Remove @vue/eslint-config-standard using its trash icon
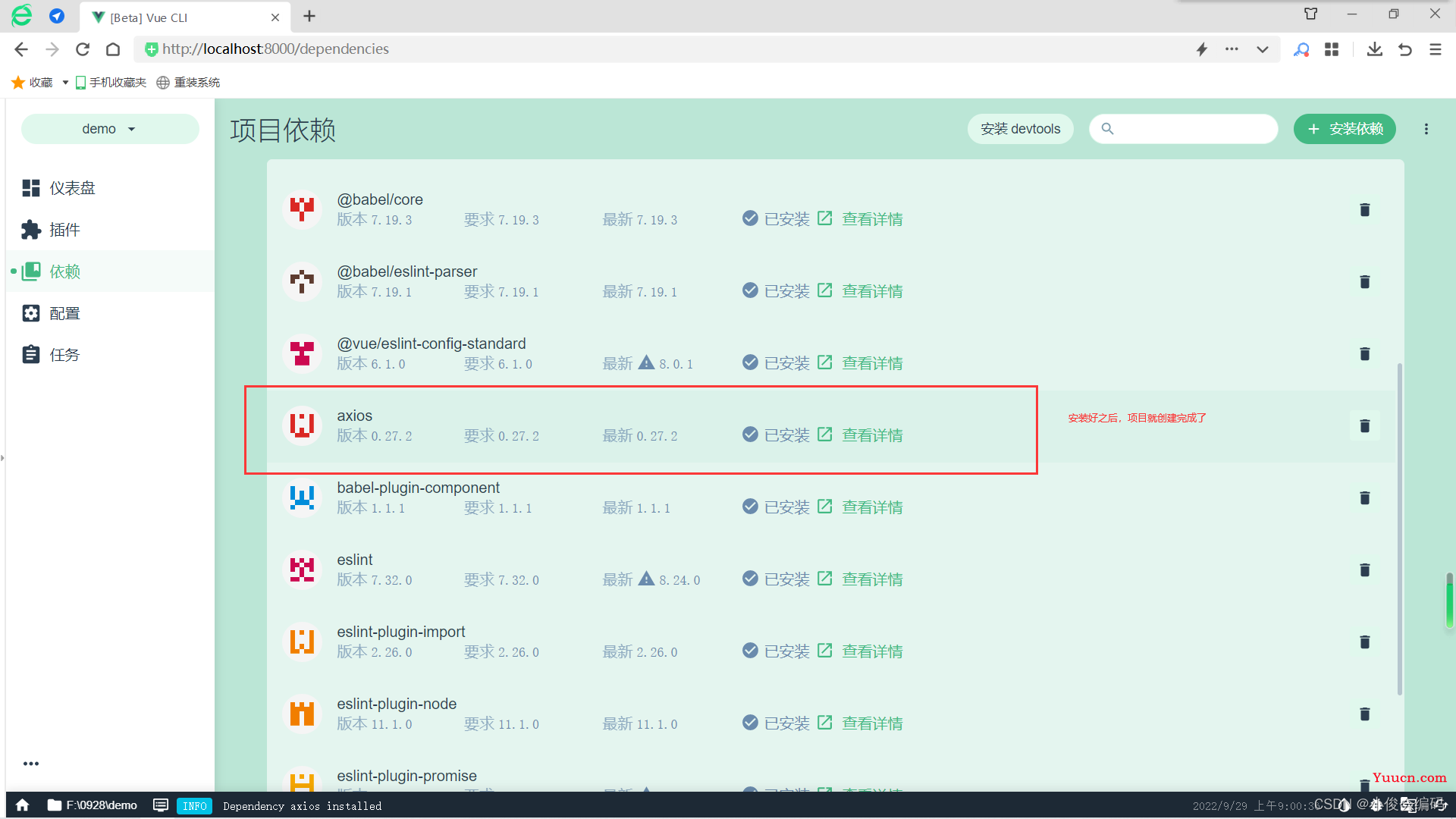 click(1364, 354)
